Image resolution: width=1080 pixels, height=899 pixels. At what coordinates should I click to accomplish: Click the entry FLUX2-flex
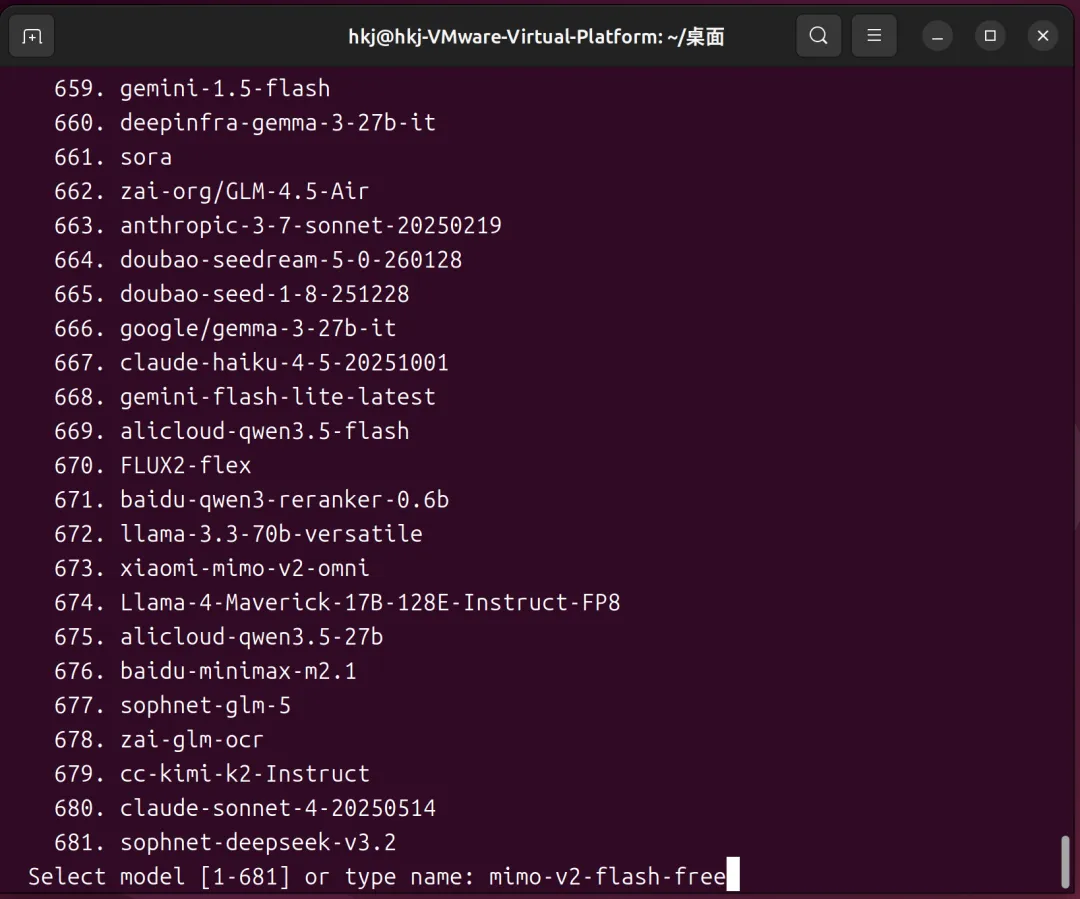click(x=186, y=466)
